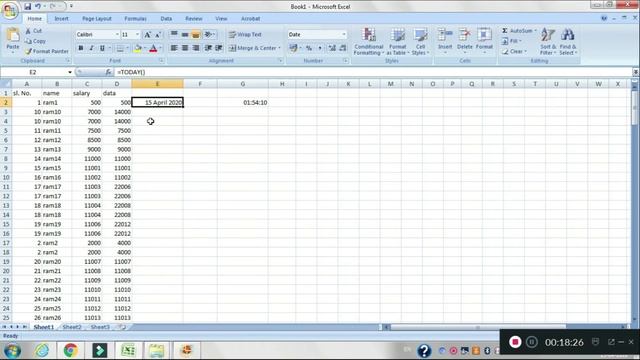Click the Delete cells button
The height and width of the screenshot is (360, 640).
pyautogui.click(x=464, y=40)
